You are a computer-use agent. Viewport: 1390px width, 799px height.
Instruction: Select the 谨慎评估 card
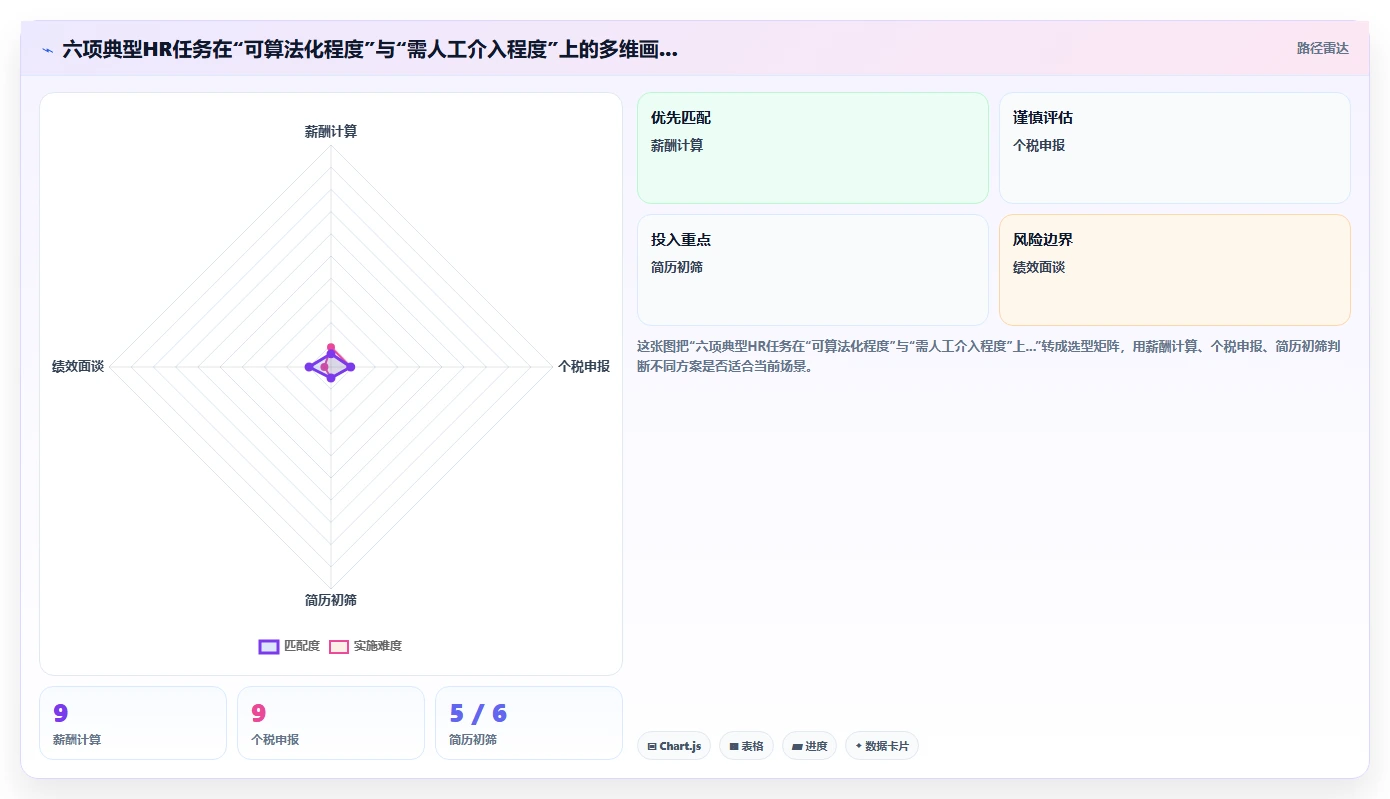click(x=1175, y=148)
